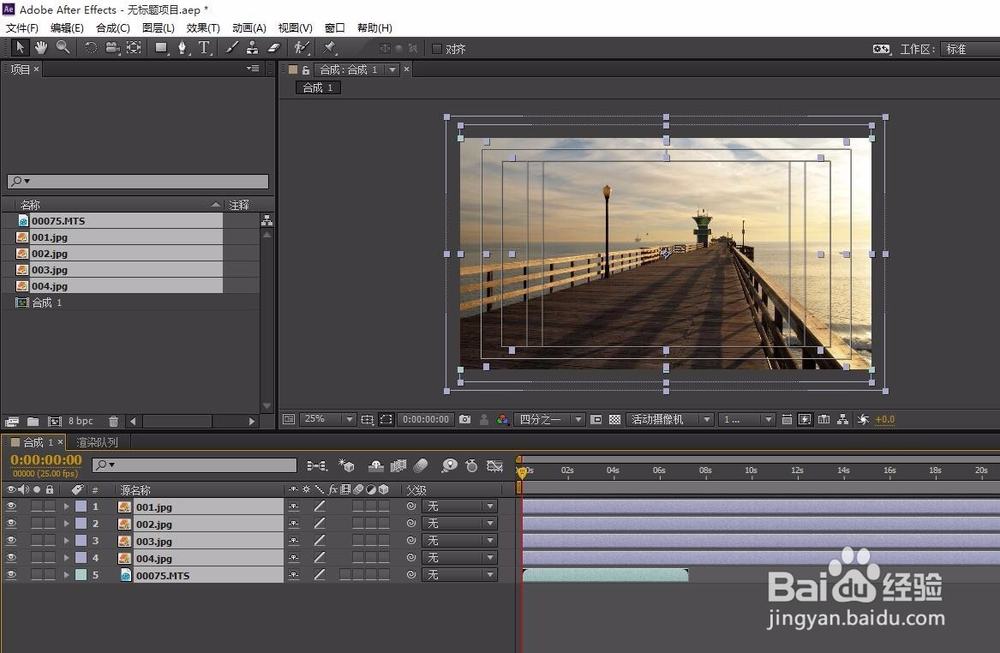Expand layer 5 00075.MTS properties

pos(66,575)
